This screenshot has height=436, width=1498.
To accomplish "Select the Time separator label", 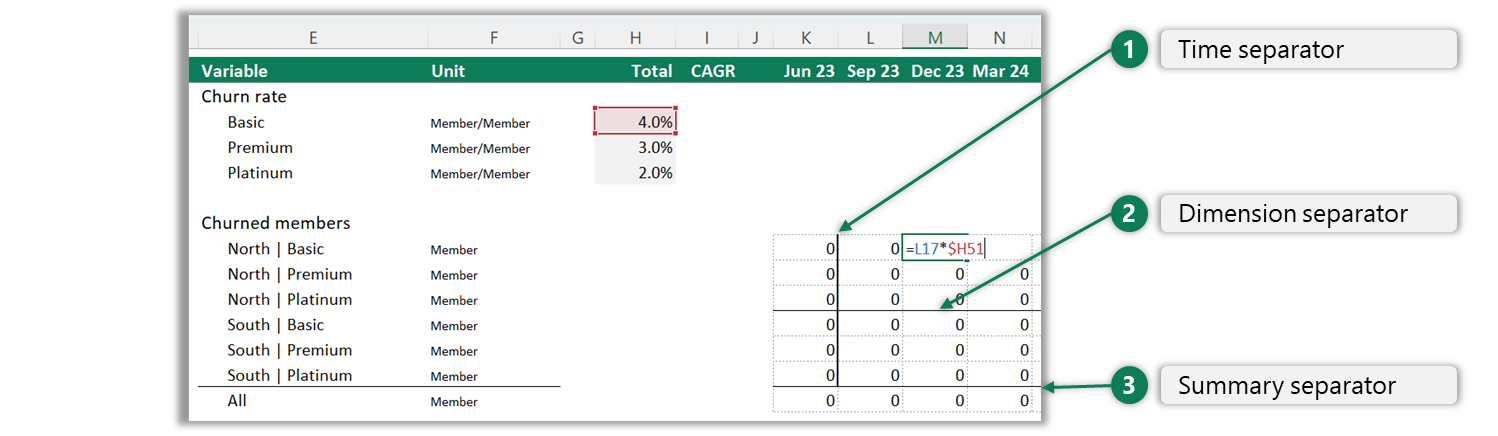I will 1307,50.
